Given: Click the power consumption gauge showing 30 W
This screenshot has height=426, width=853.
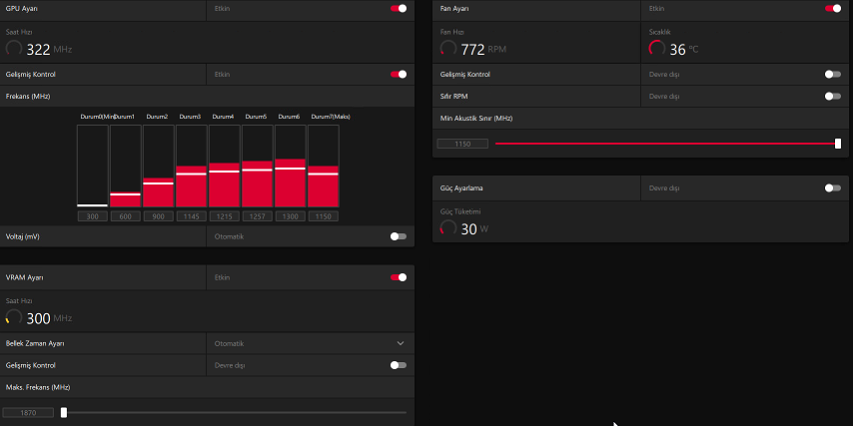Looking at the screenshot, I should [x=448, y=228].
